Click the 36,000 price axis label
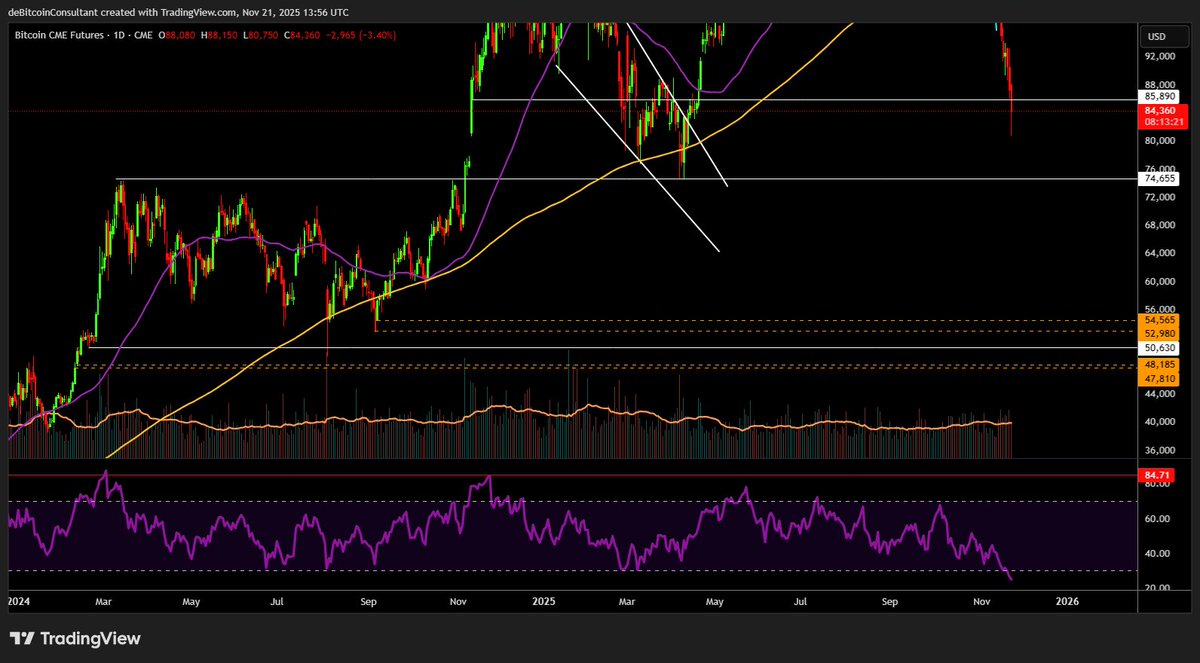This screenshot has height=663, width=1200. [1159, 450]
